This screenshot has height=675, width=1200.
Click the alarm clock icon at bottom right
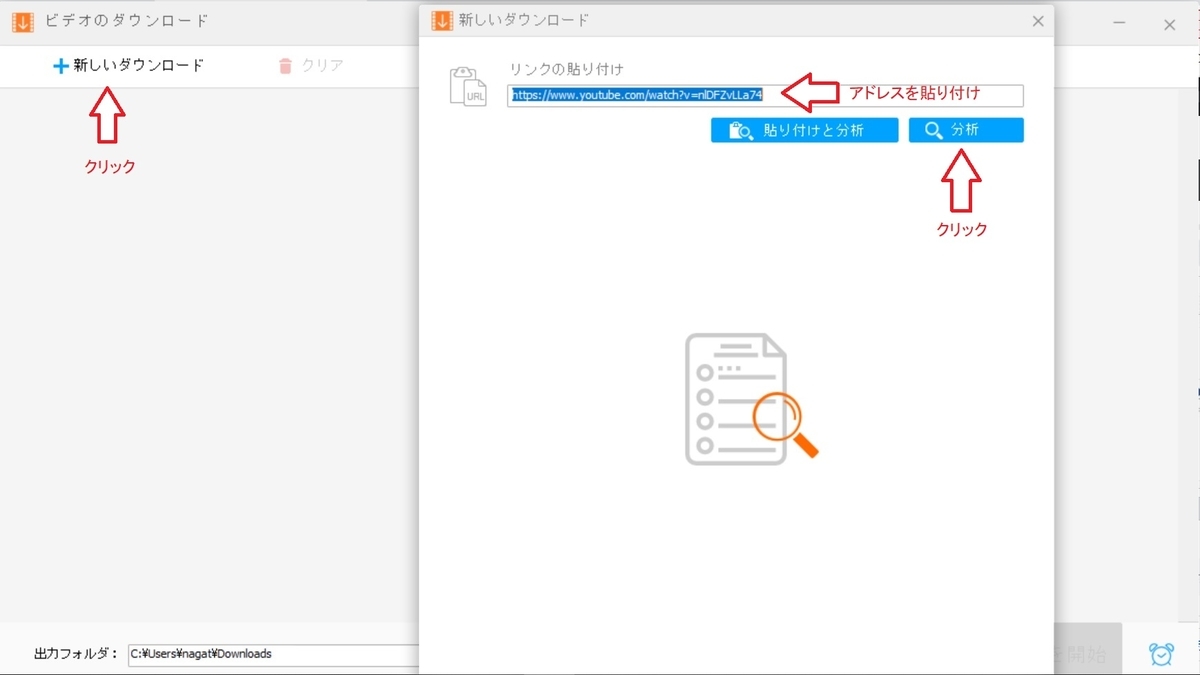pyautogui.click(x=1161, y=654)
